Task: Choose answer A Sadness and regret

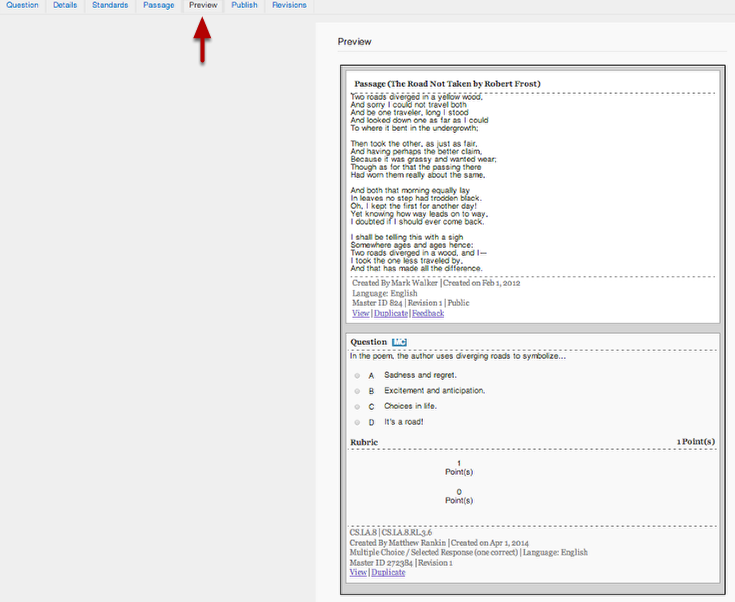Action: [357, 376]
